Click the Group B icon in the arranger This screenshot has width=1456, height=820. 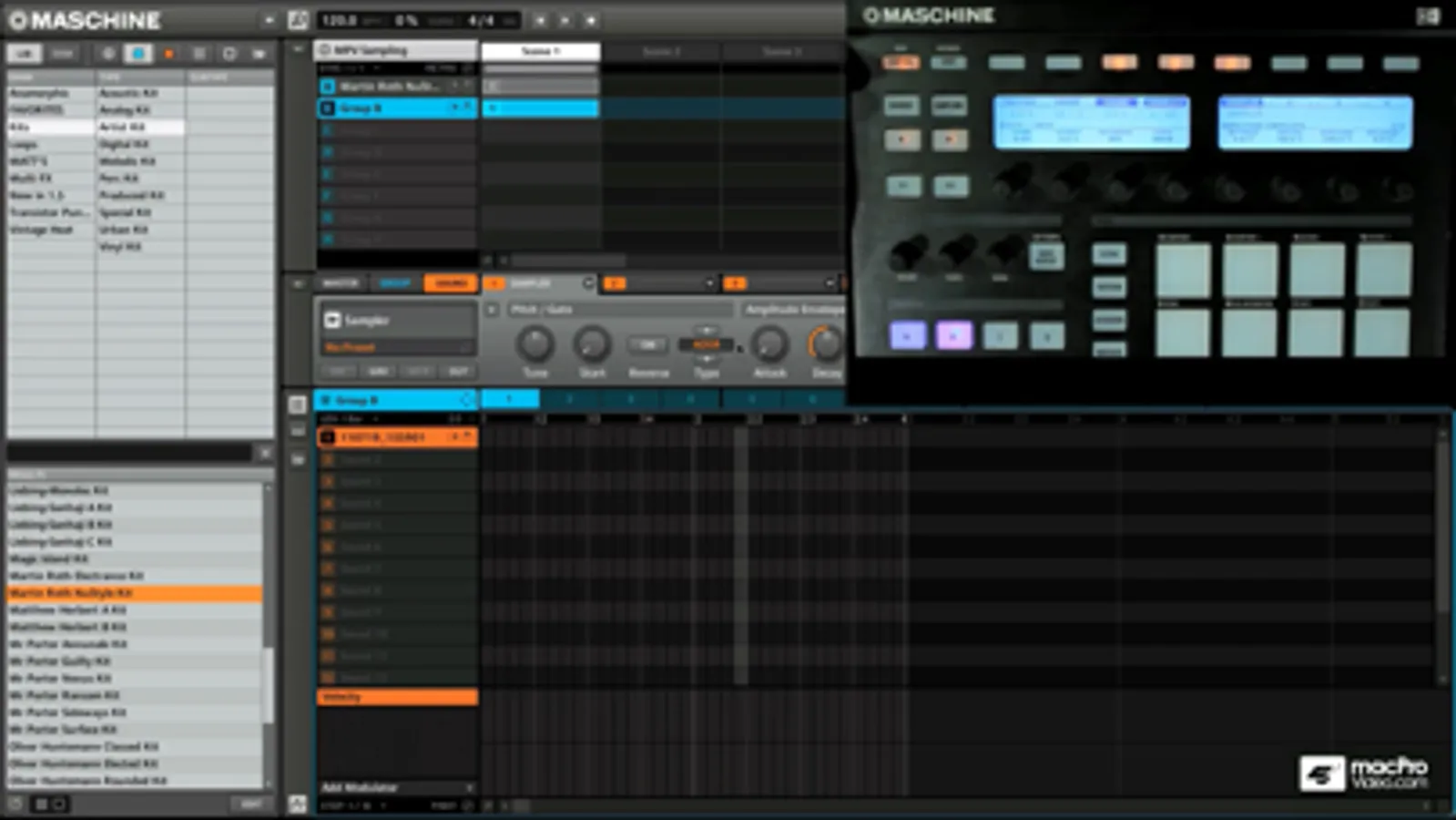[x=328, y=108]
